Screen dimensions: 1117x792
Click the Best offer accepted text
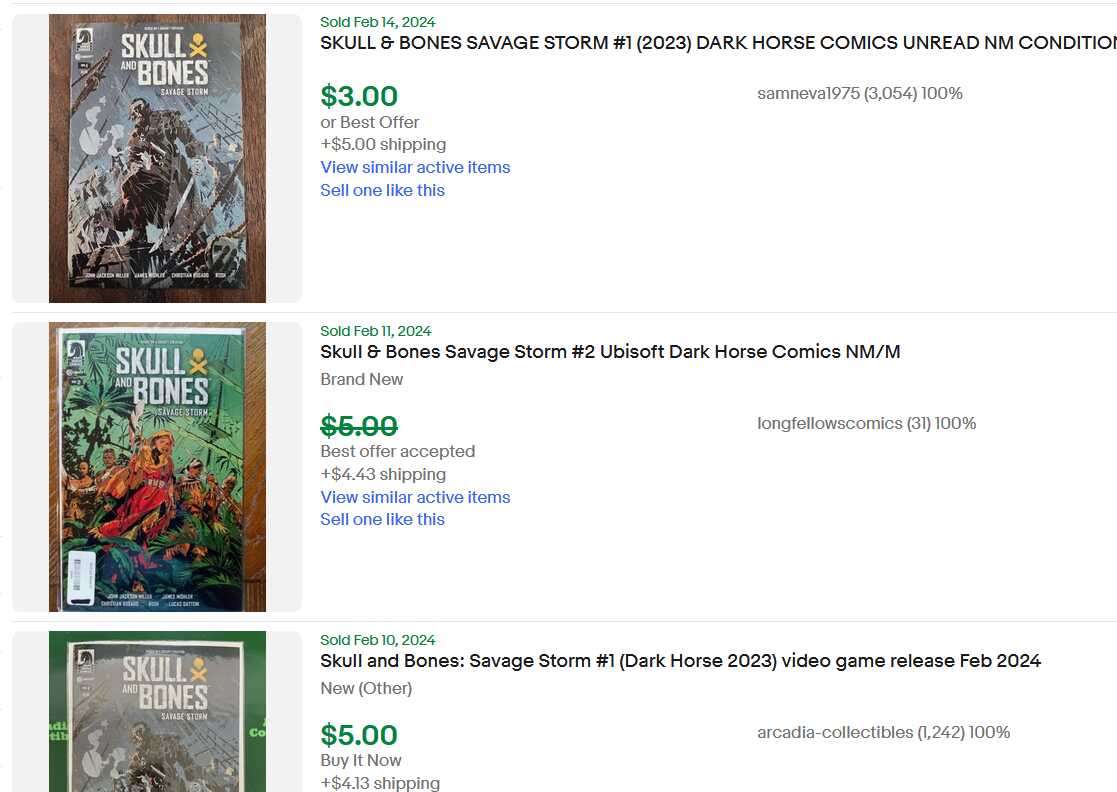coord(398,452)
